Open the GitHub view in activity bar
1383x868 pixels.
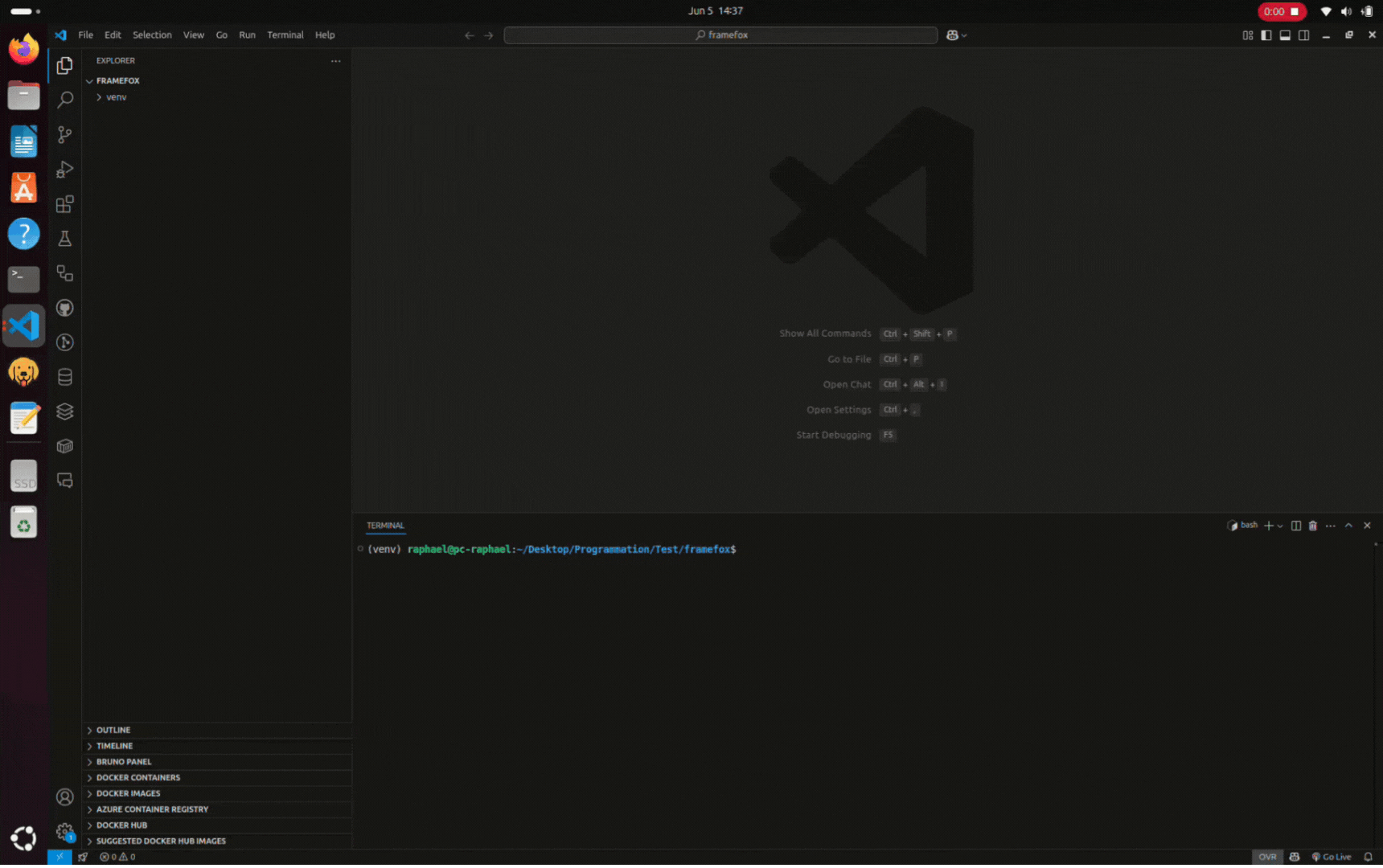[x=65, y=308]
